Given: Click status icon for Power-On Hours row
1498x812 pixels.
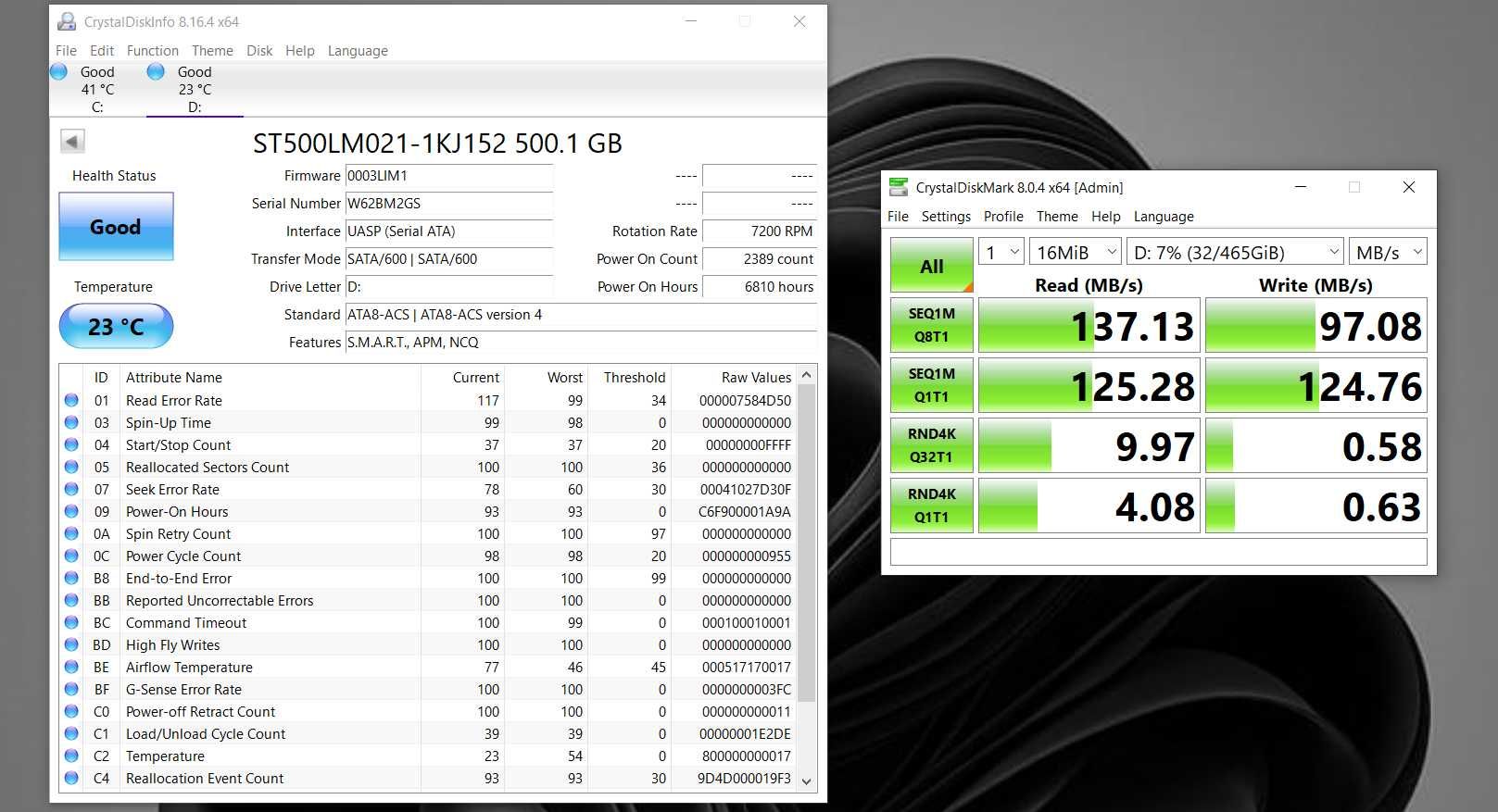Looking at the screenshot, I should (71, 511).
